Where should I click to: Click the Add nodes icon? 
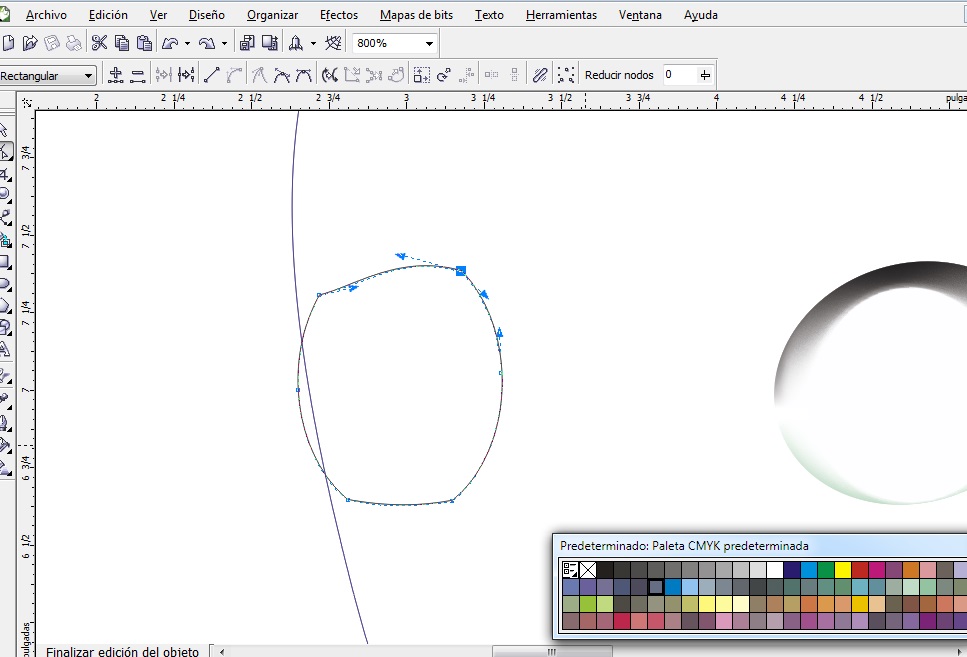coord(116,75)
